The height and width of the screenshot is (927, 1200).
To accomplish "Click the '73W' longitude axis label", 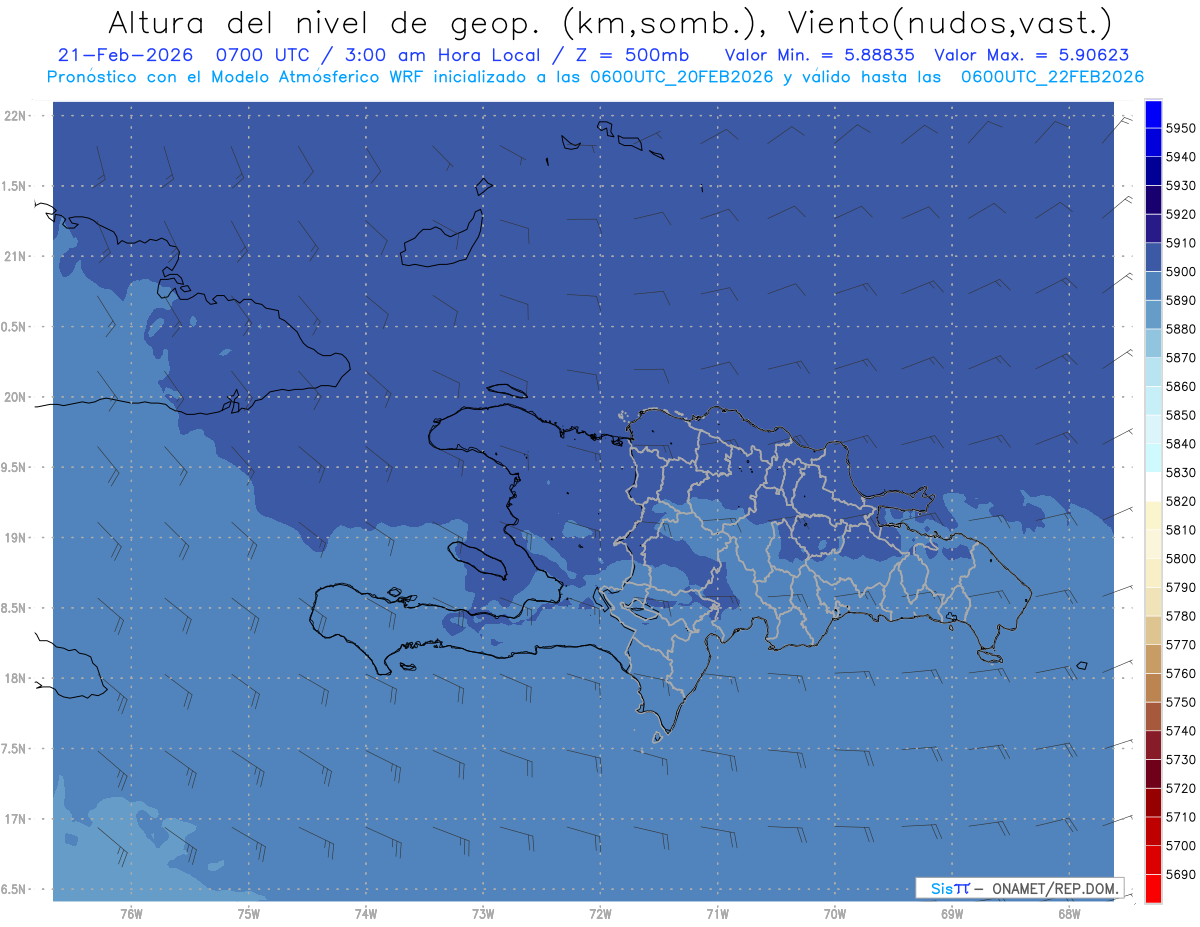I will [x=483, y=914].
